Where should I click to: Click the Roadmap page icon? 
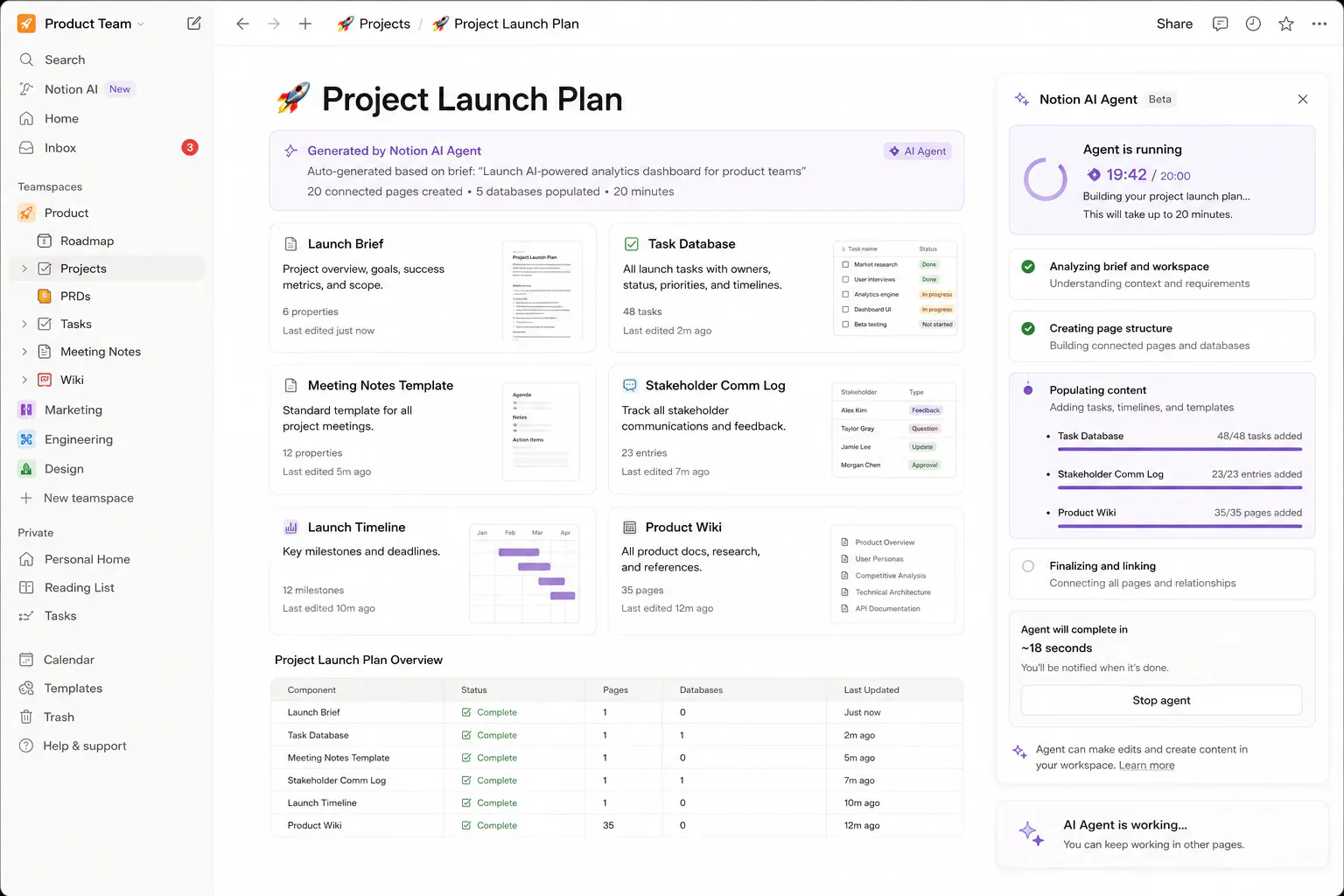pos(44,241)
